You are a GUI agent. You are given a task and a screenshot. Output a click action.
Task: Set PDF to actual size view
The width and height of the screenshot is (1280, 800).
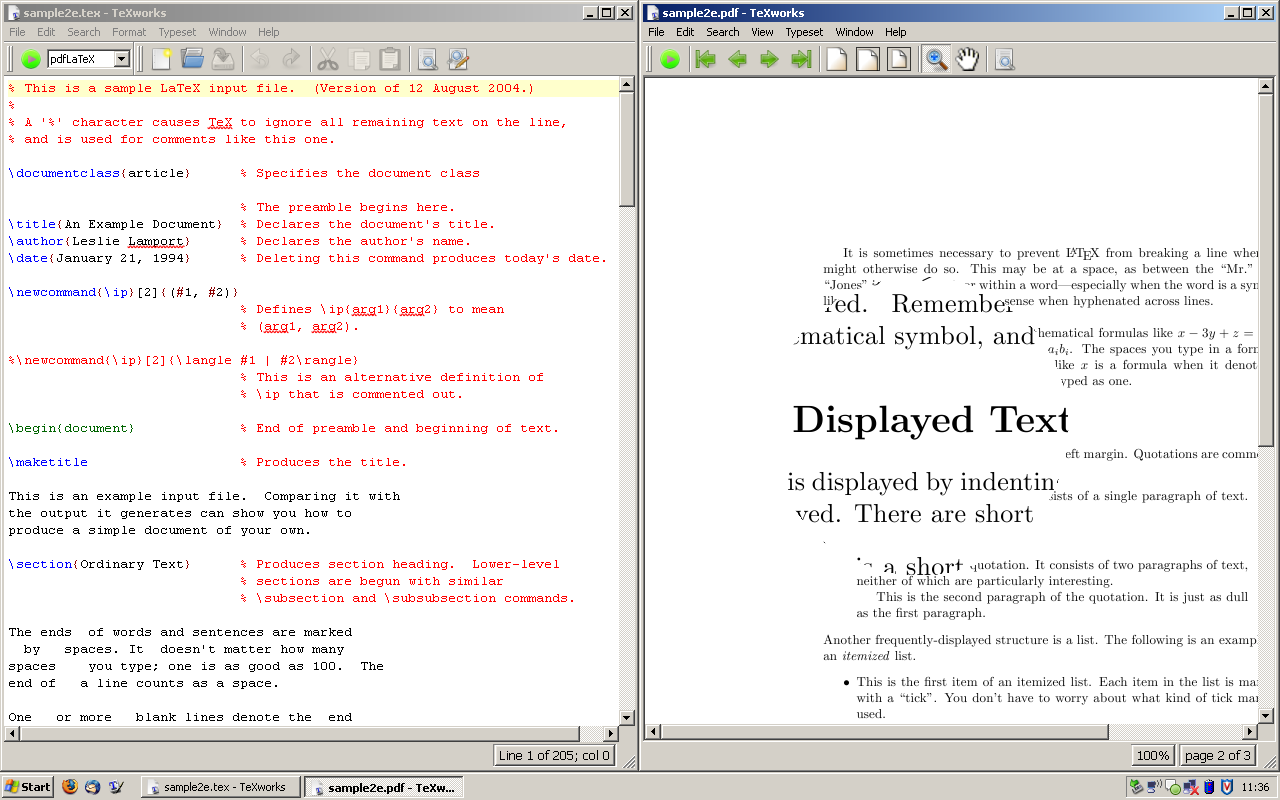(x=837, y=59)
